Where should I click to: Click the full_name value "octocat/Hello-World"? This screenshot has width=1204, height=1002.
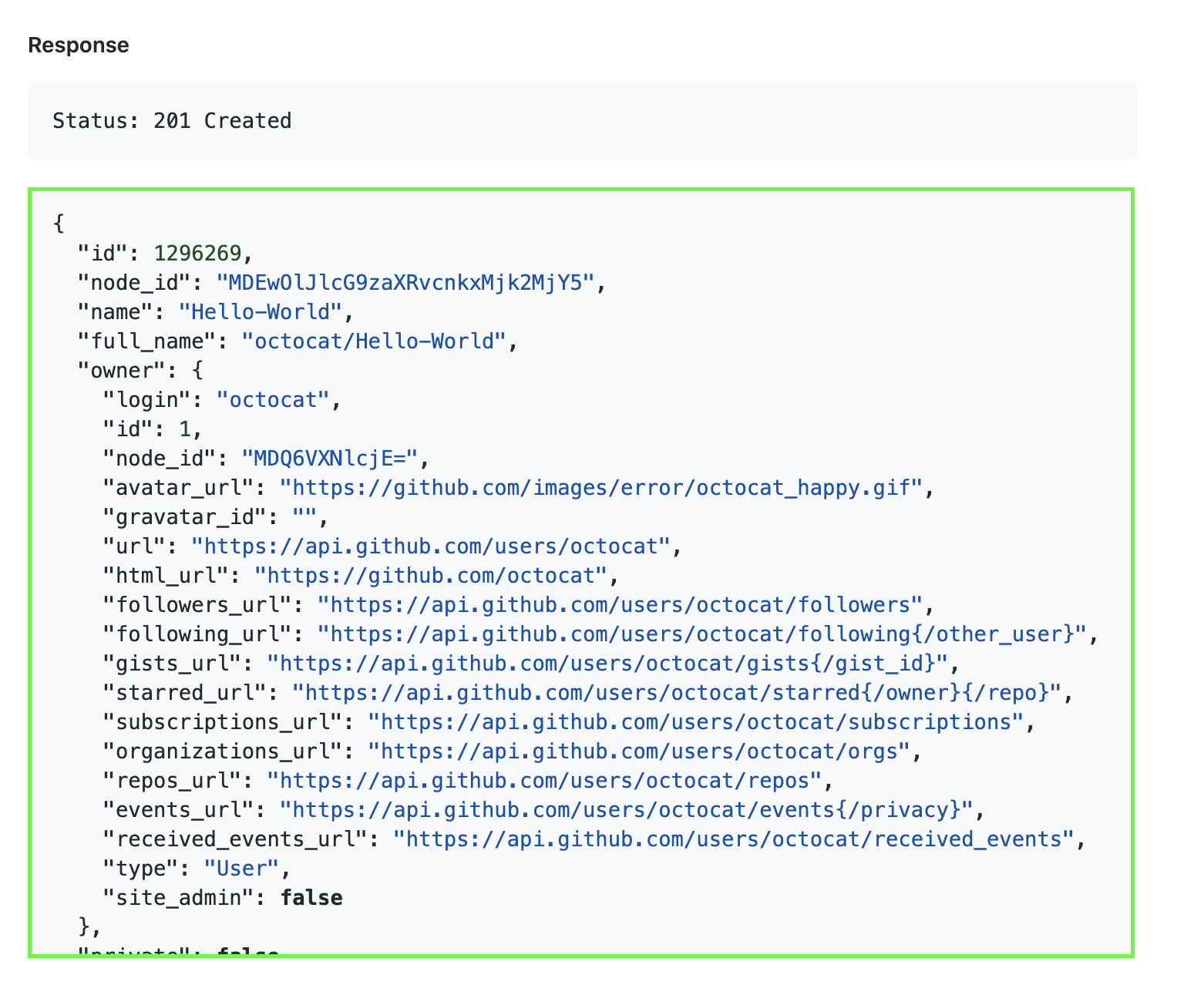(374, 341)
